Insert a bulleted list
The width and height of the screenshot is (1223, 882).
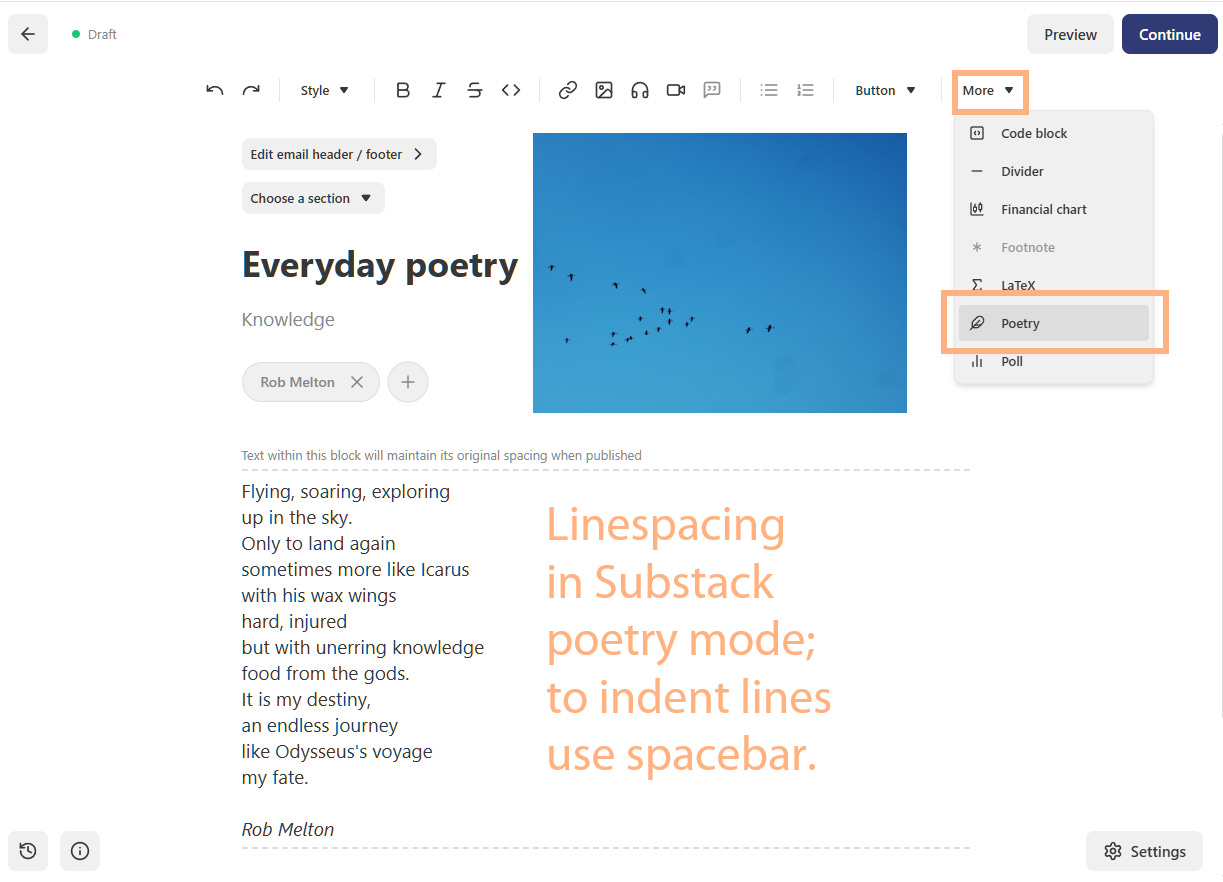pos(768,90)
